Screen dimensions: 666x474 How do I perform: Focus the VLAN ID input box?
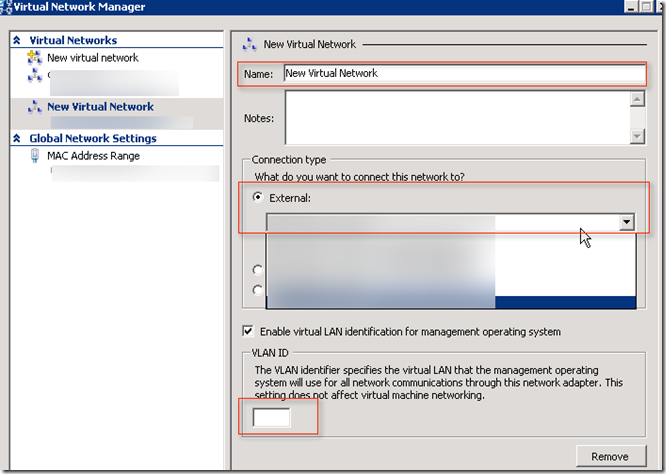point(271,418)
